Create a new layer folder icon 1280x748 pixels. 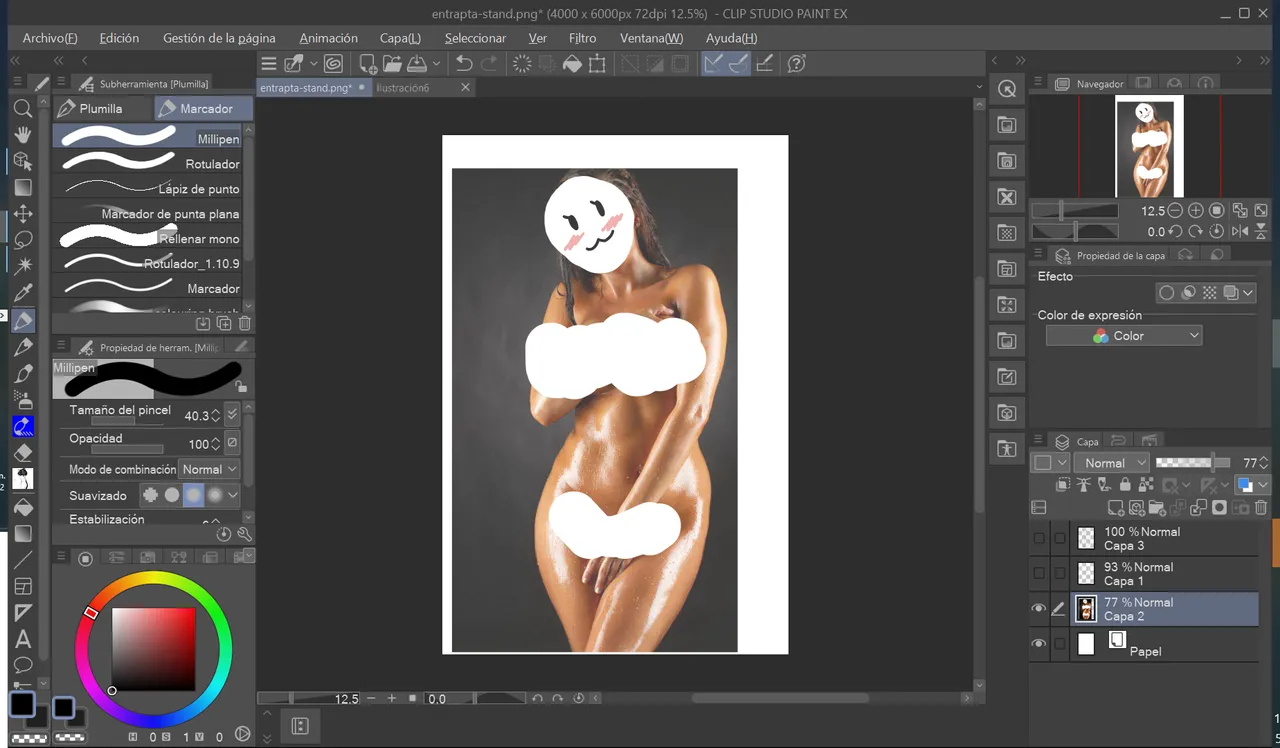(1157, 508)
